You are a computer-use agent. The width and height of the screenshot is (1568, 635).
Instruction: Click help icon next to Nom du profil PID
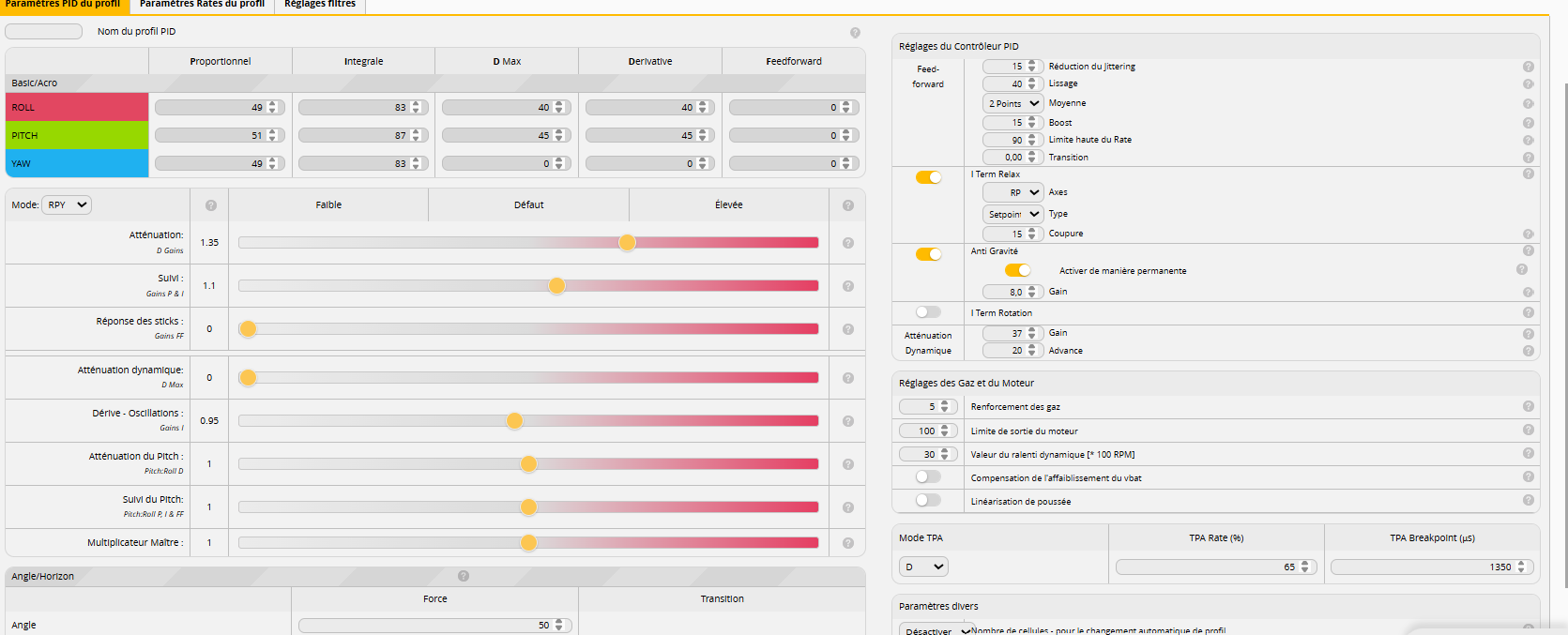(855, 33)
